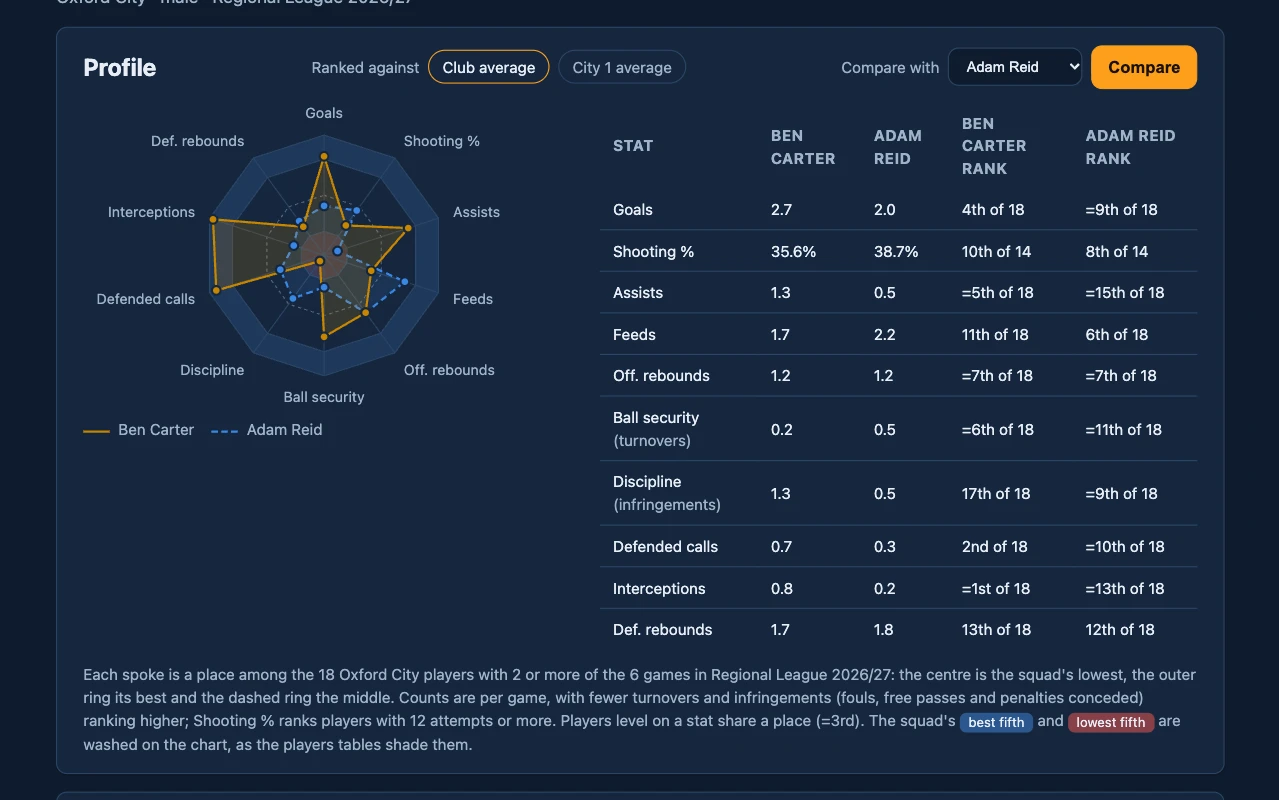The image size is (1279, 800).
Task: Click Adam Reid's Interceptions rank =13th of 18
Action: click(x=1125, y=589)
